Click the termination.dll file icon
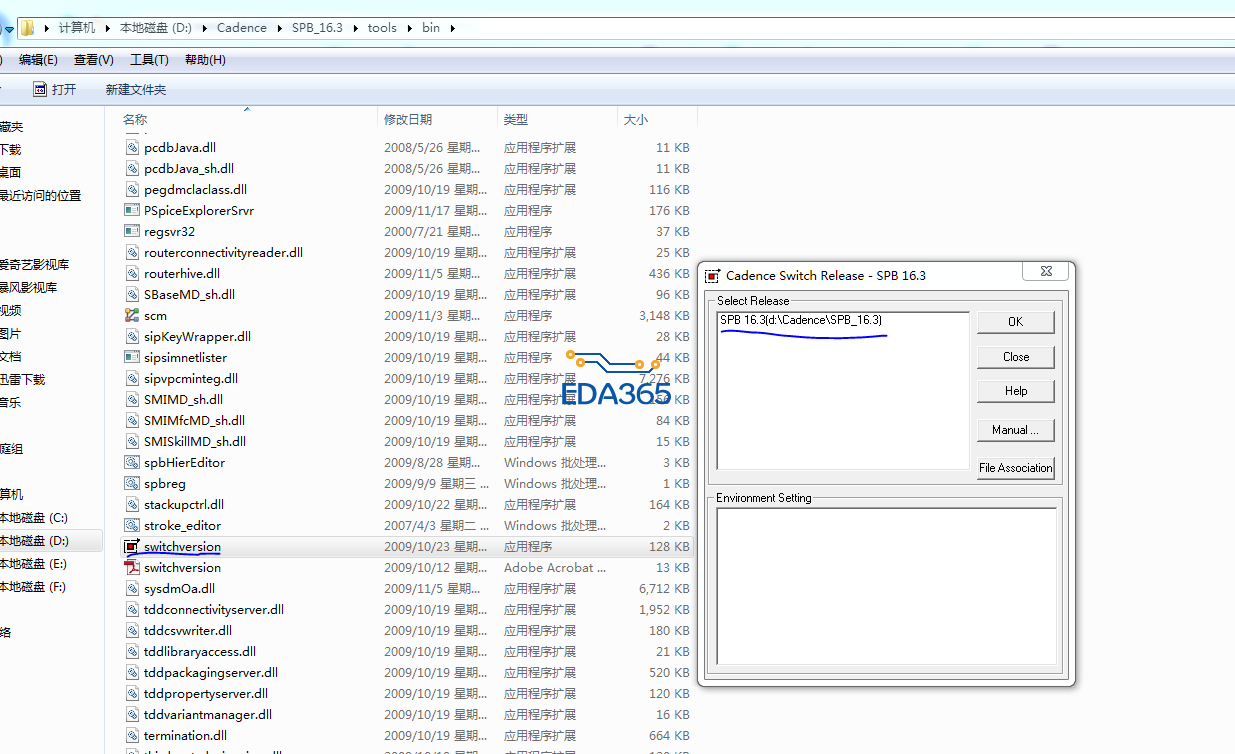The height and width of the screenshot is (754, 1235). pyautogui.click(x=132, y=735)
